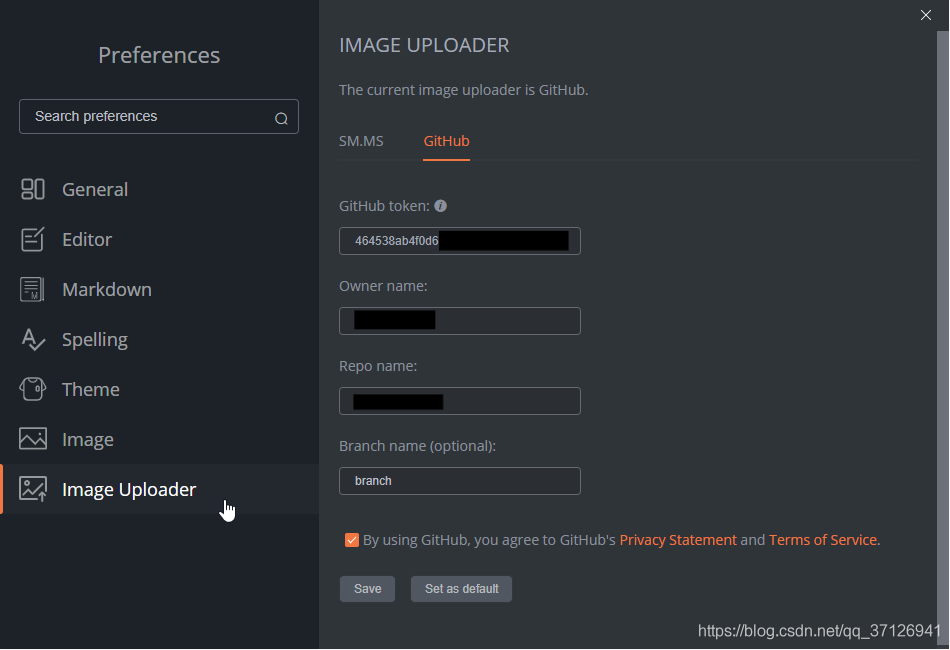Click the Image Uploader sidebar icon
The height and width of the screenshot is (650, 950).
coord(33,489)
